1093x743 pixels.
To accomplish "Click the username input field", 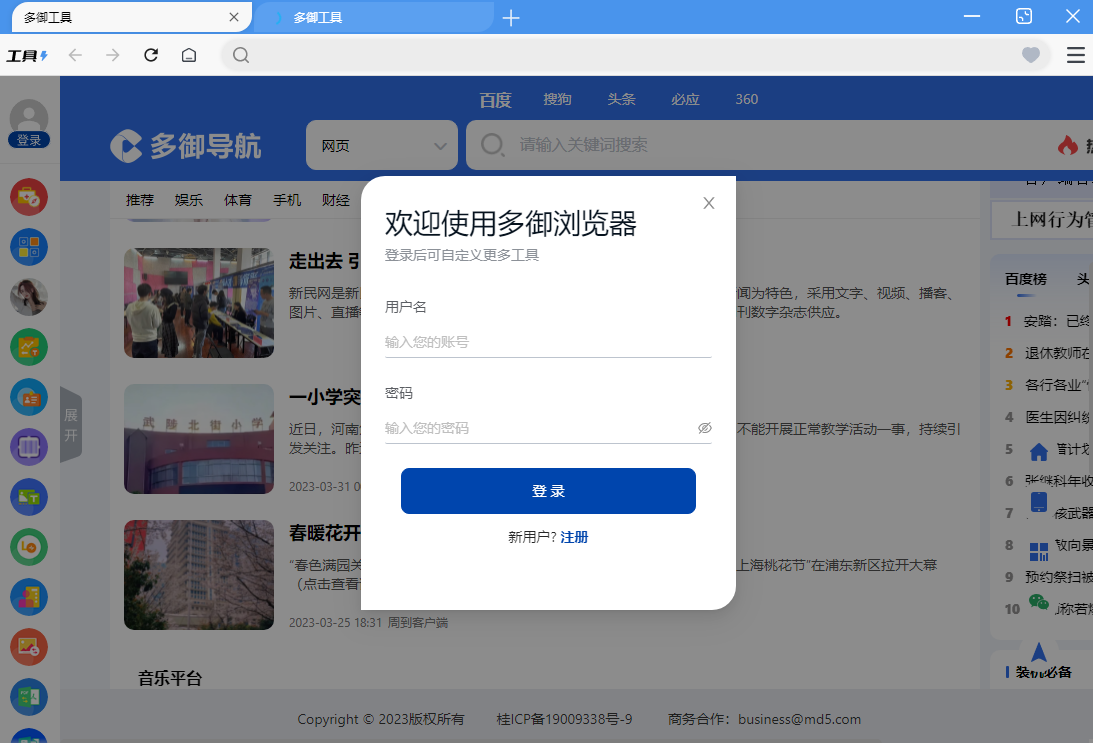I will click(548, 342).
